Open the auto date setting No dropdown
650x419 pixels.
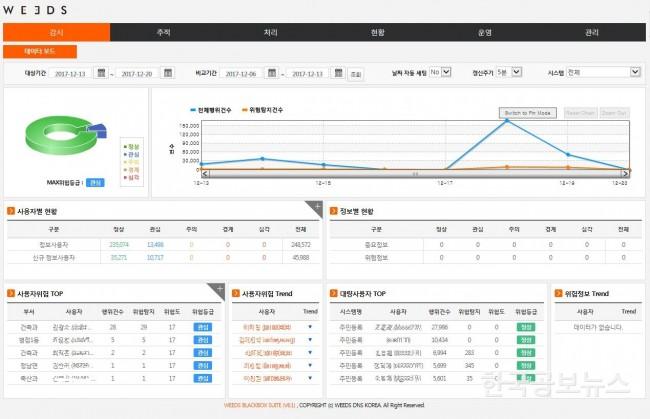(x=440, y=72)
